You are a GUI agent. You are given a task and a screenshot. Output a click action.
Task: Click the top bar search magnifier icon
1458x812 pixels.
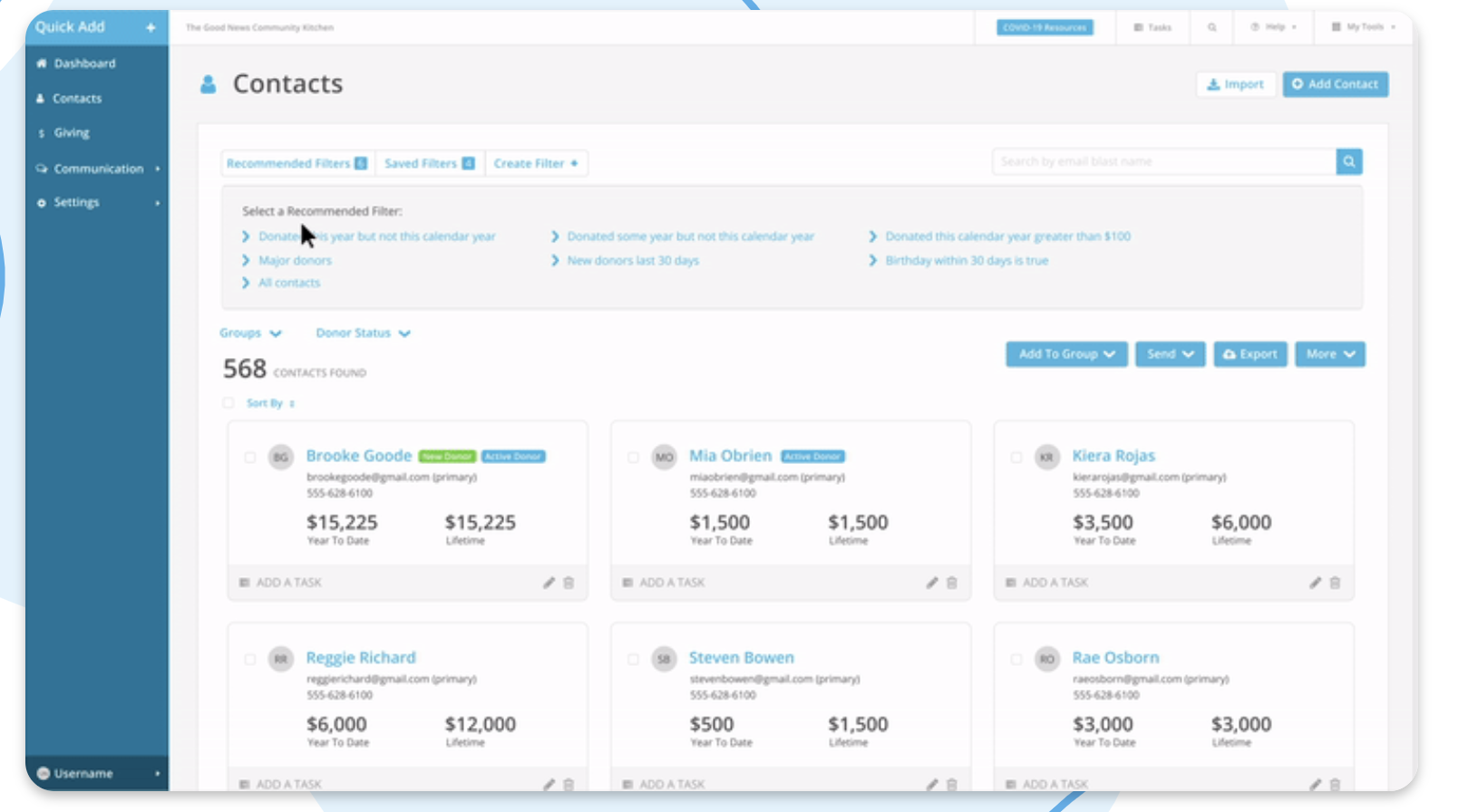1211,27
